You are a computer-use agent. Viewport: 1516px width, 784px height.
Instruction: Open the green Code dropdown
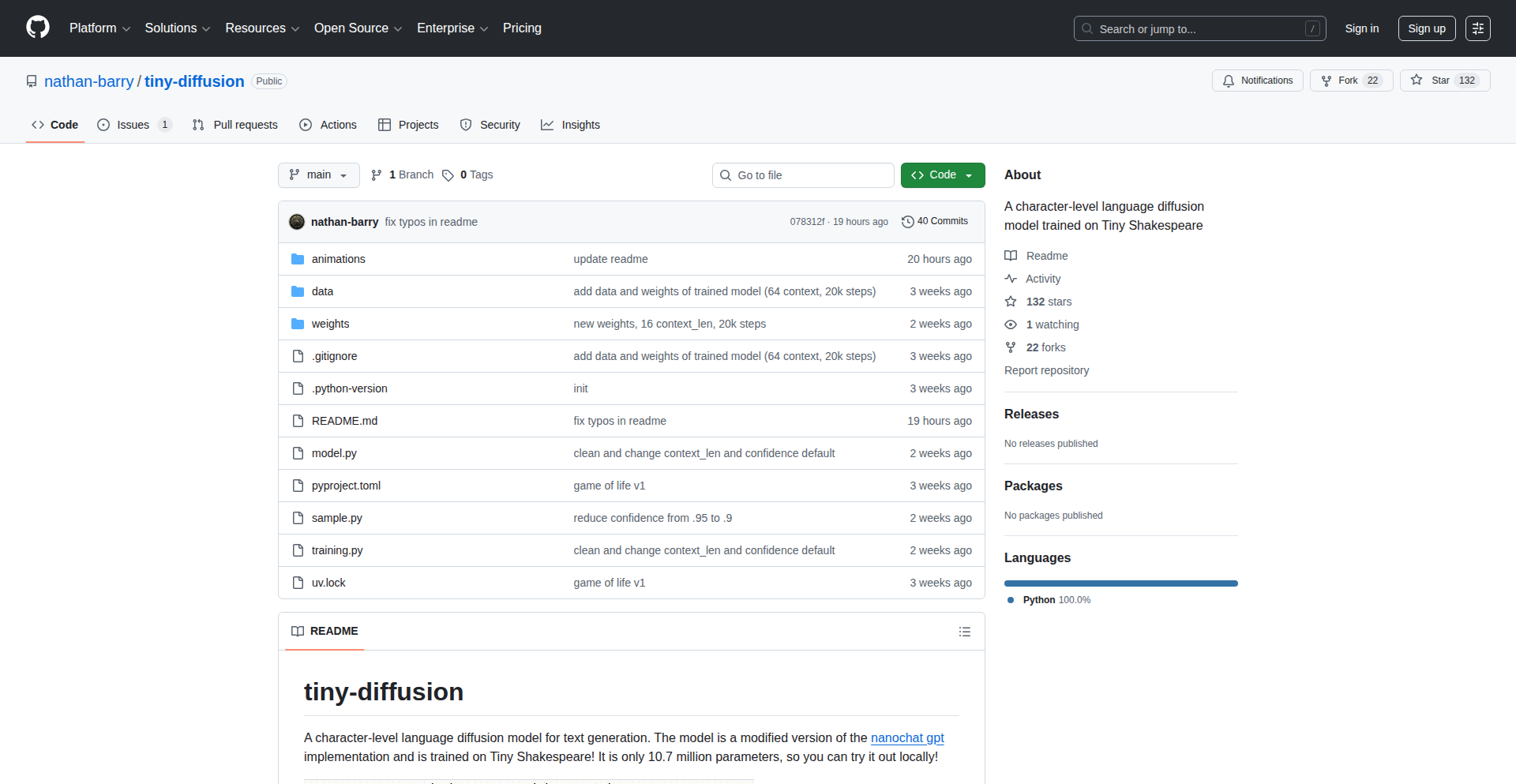pyautogui.click(x=942, y=175)
